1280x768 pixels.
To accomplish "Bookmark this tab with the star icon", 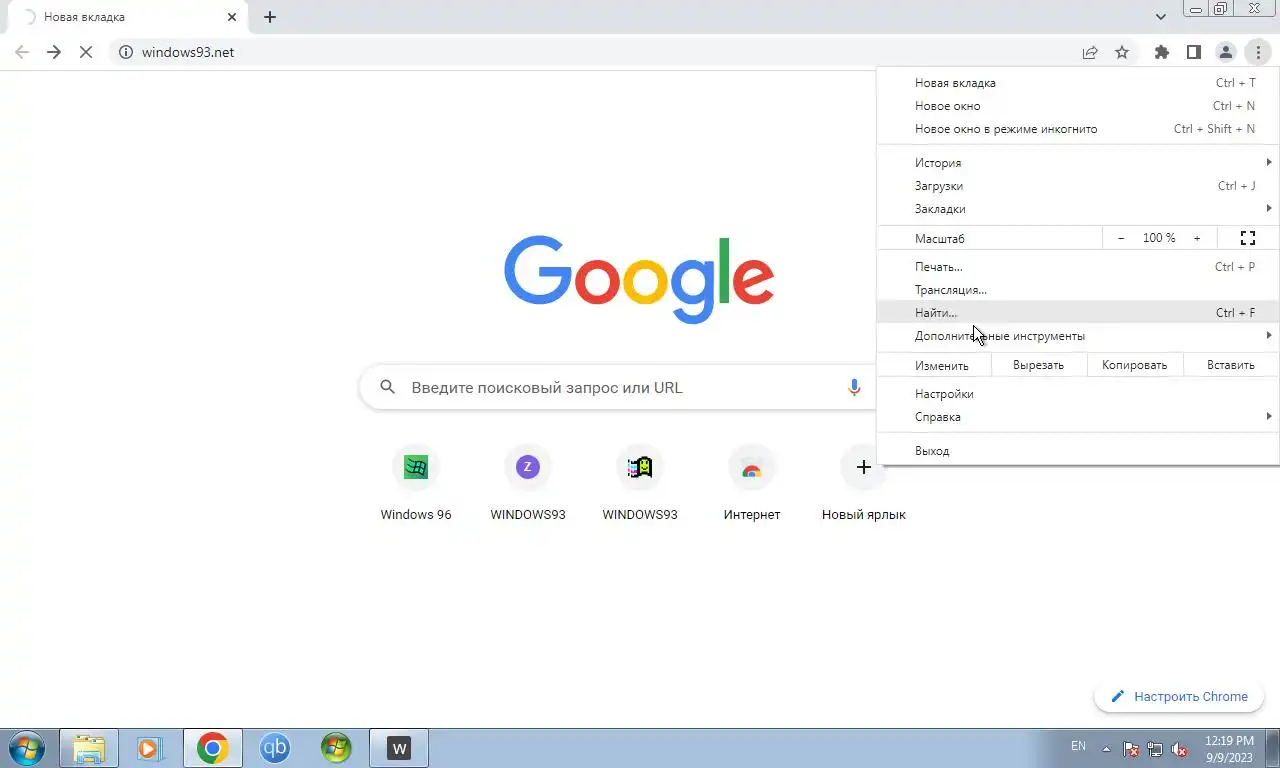I will [x=1122, y=52].
